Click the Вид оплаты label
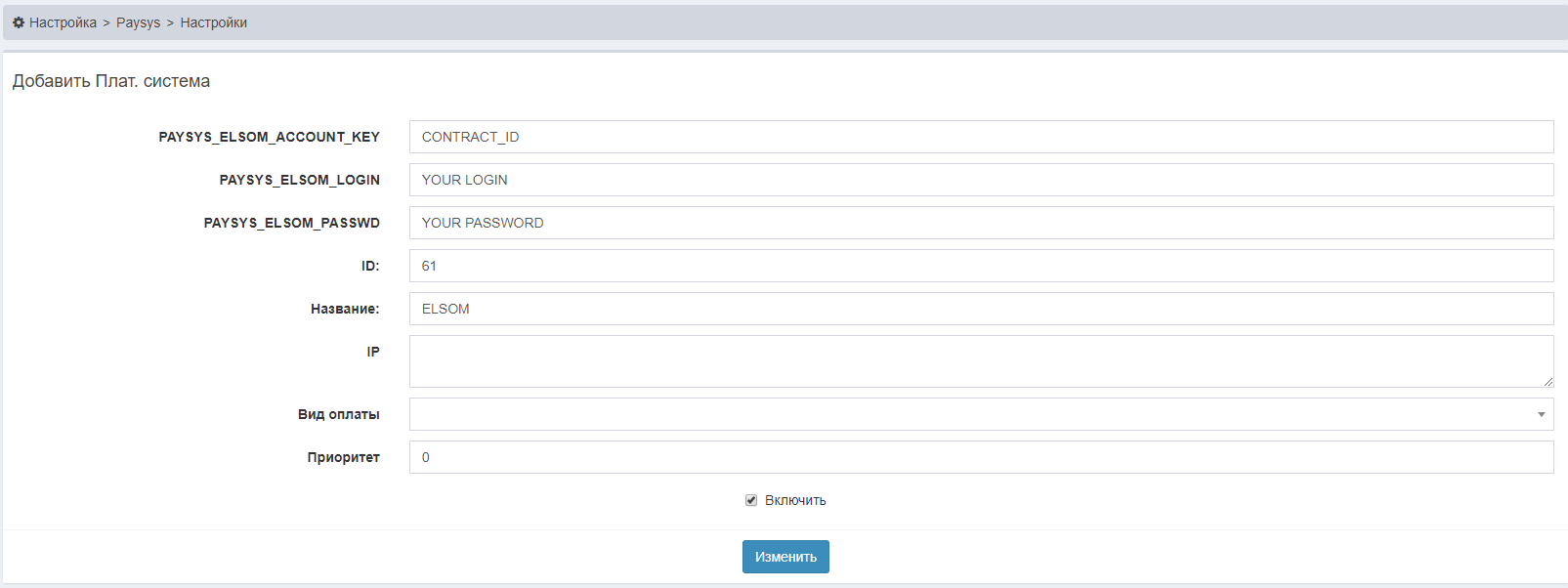Screen dimensions: 1568x588 click(x=339, y=414)
